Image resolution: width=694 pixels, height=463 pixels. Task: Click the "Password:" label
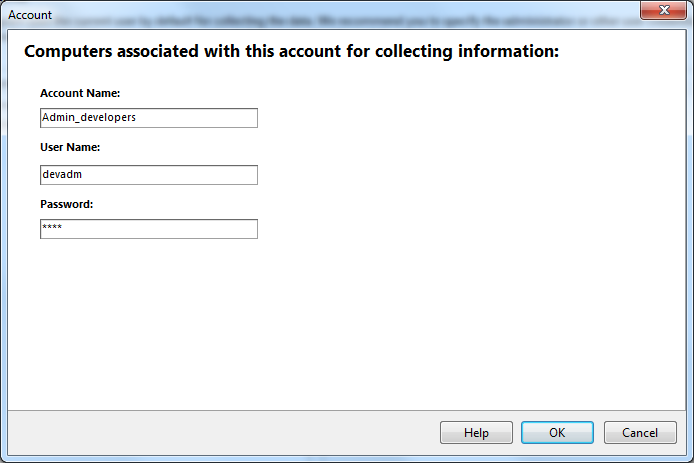tap(67, 204)
